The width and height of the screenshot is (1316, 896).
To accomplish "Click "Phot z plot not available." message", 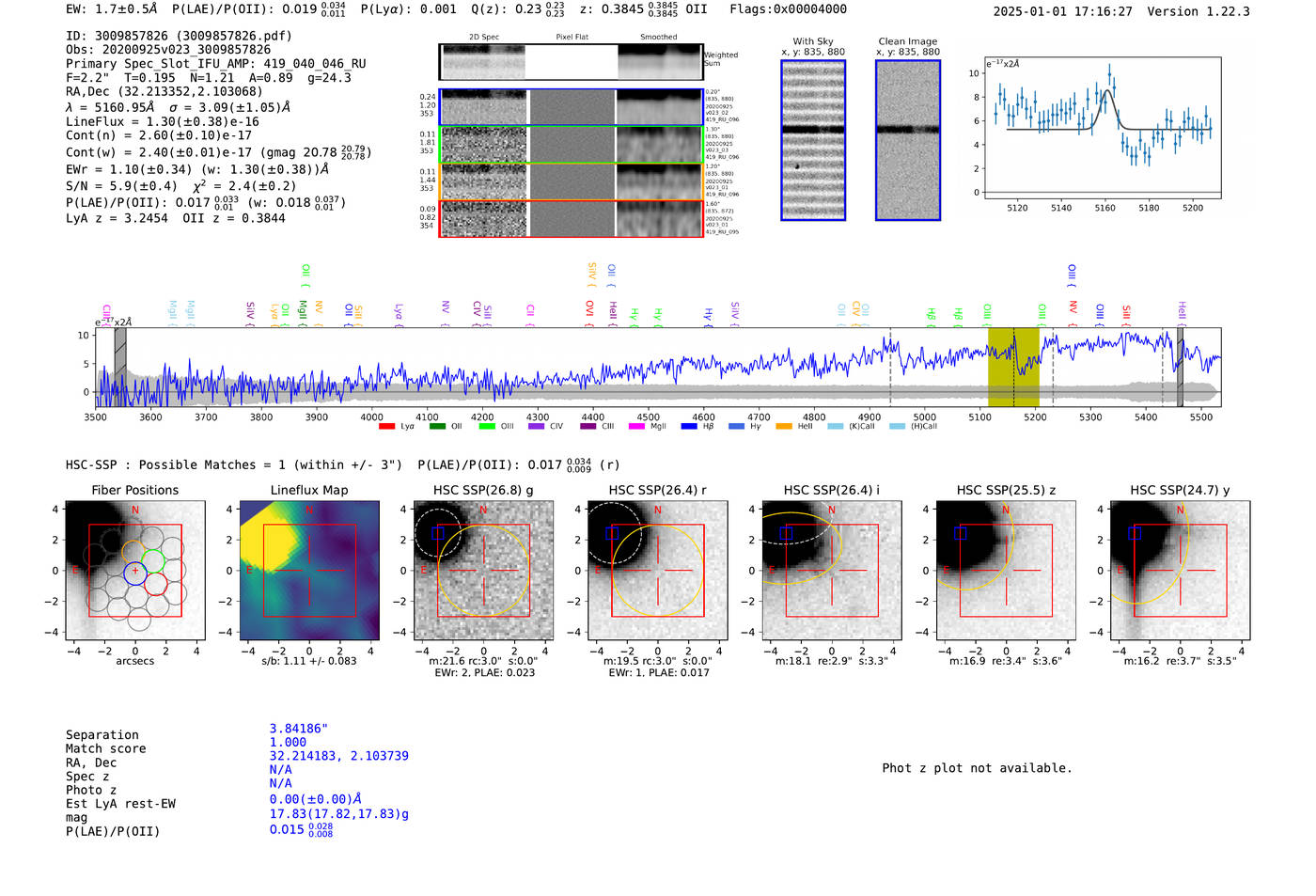I will pos(977,768).
